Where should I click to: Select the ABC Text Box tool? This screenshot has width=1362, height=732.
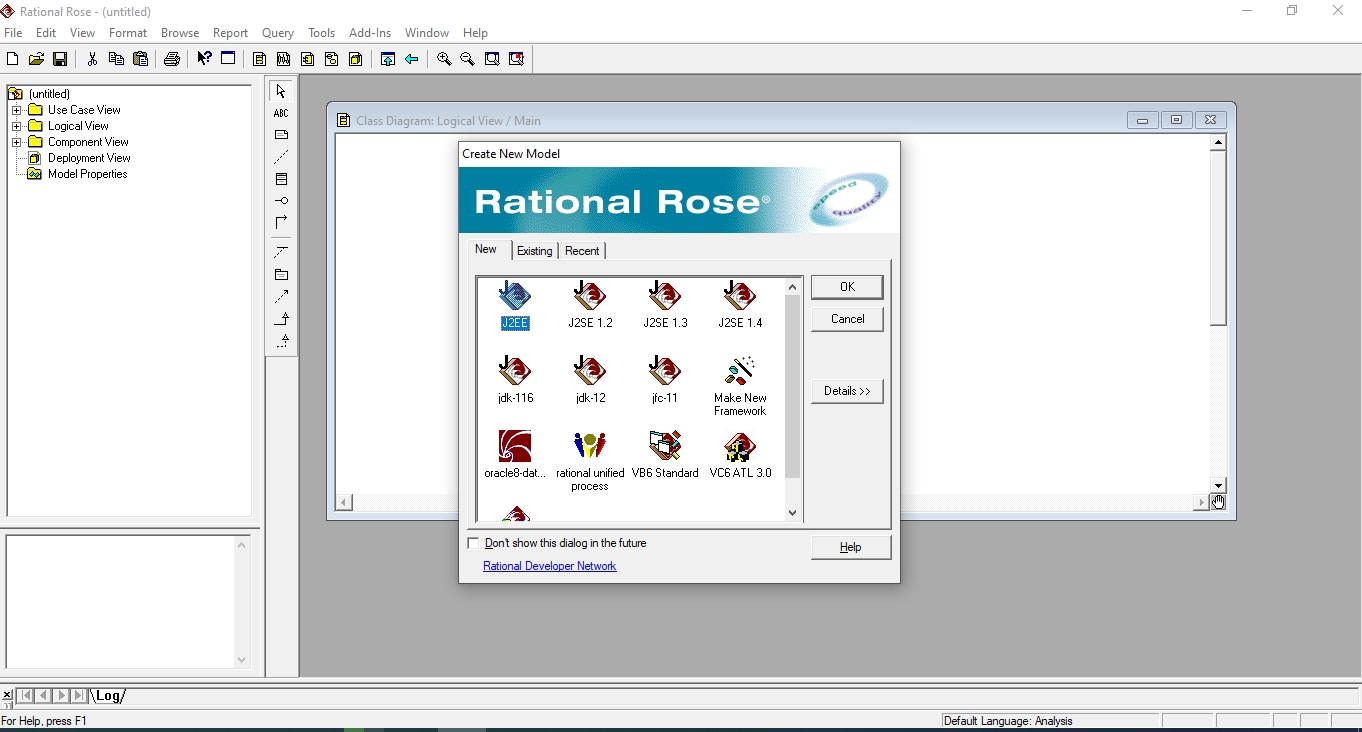click(x=281, y=113)
